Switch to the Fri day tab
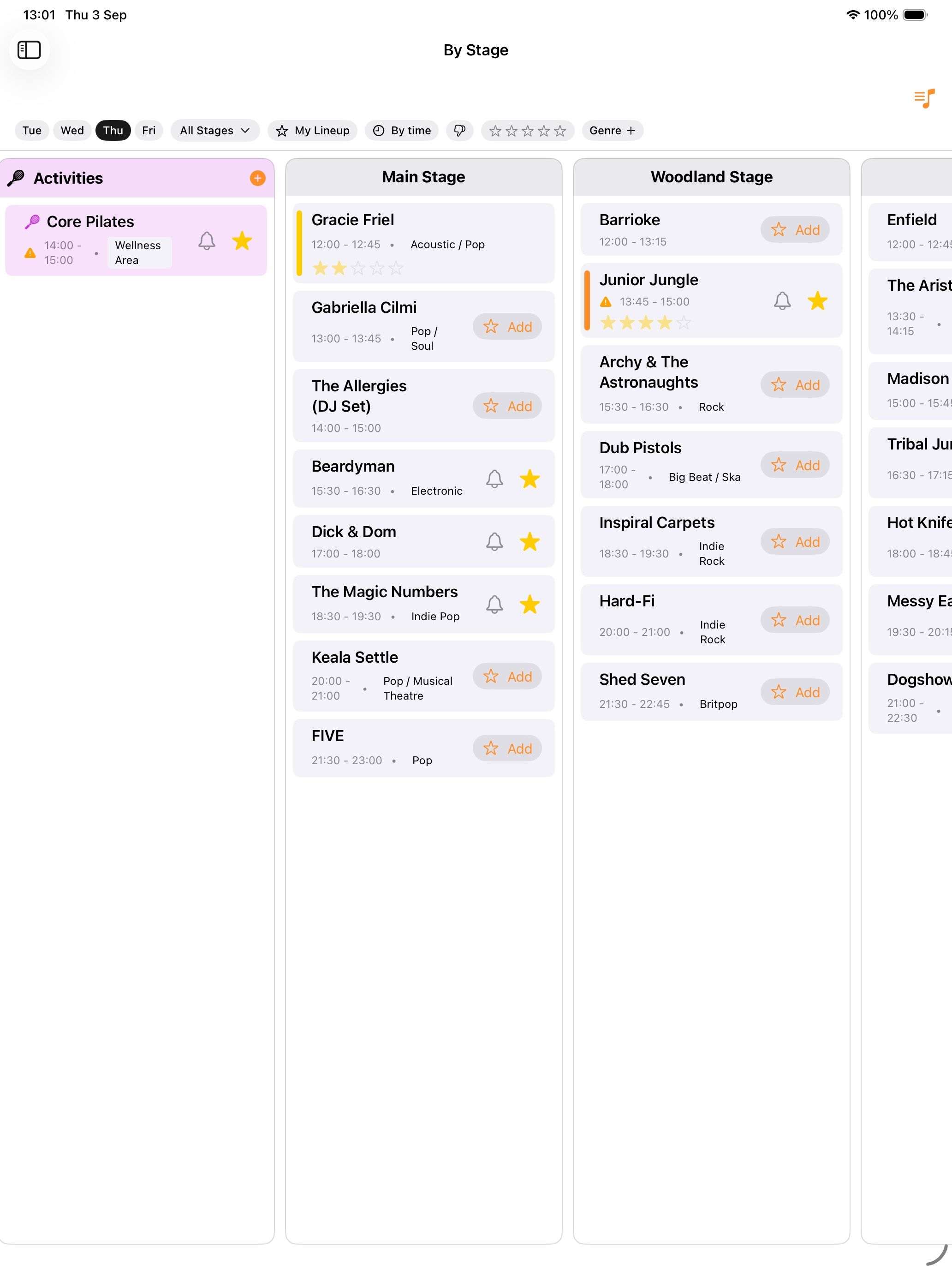Viewport: 952px width, 1270px height. pos(149,130)
